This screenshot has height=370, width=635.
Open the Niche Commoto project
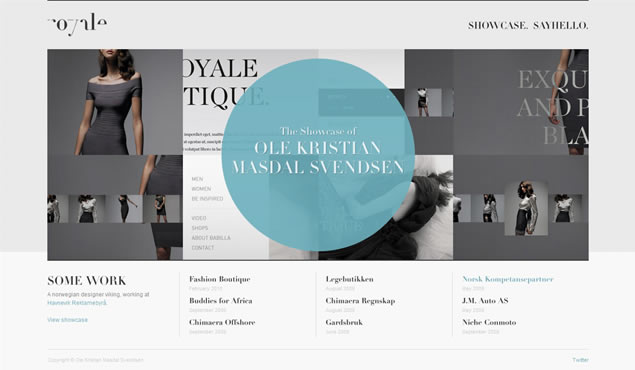point(489,322)
